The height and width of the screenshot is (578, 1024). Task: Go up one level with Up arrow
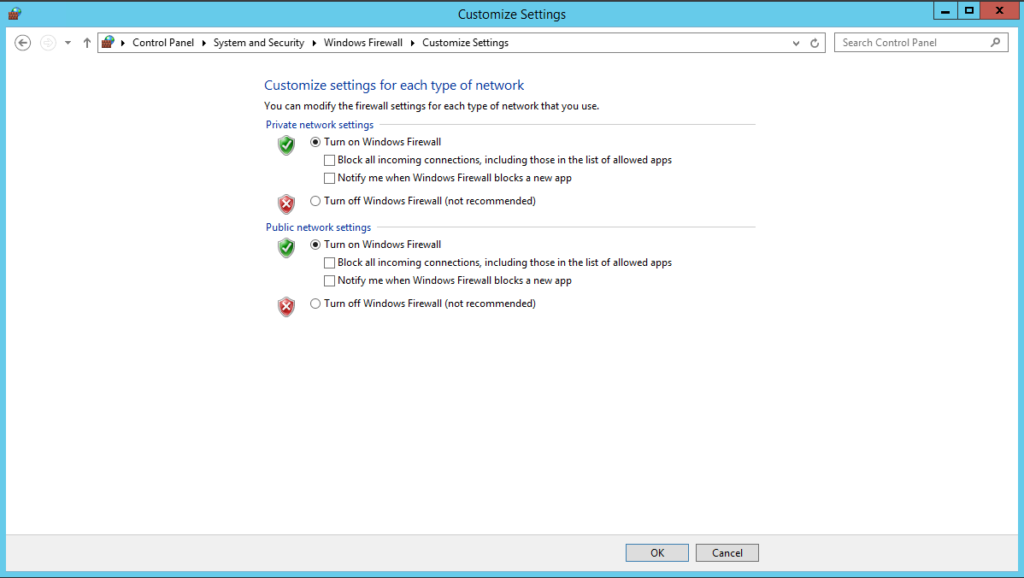pyautogui.click(x=87, y=43)
